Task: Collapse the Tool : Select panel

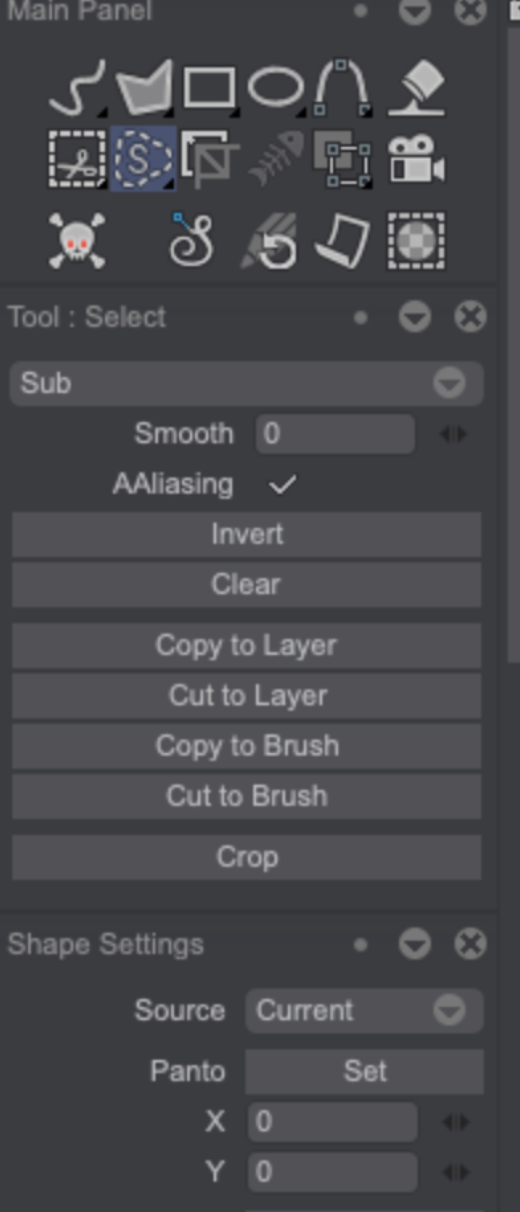Action: (x=414, y=318)
